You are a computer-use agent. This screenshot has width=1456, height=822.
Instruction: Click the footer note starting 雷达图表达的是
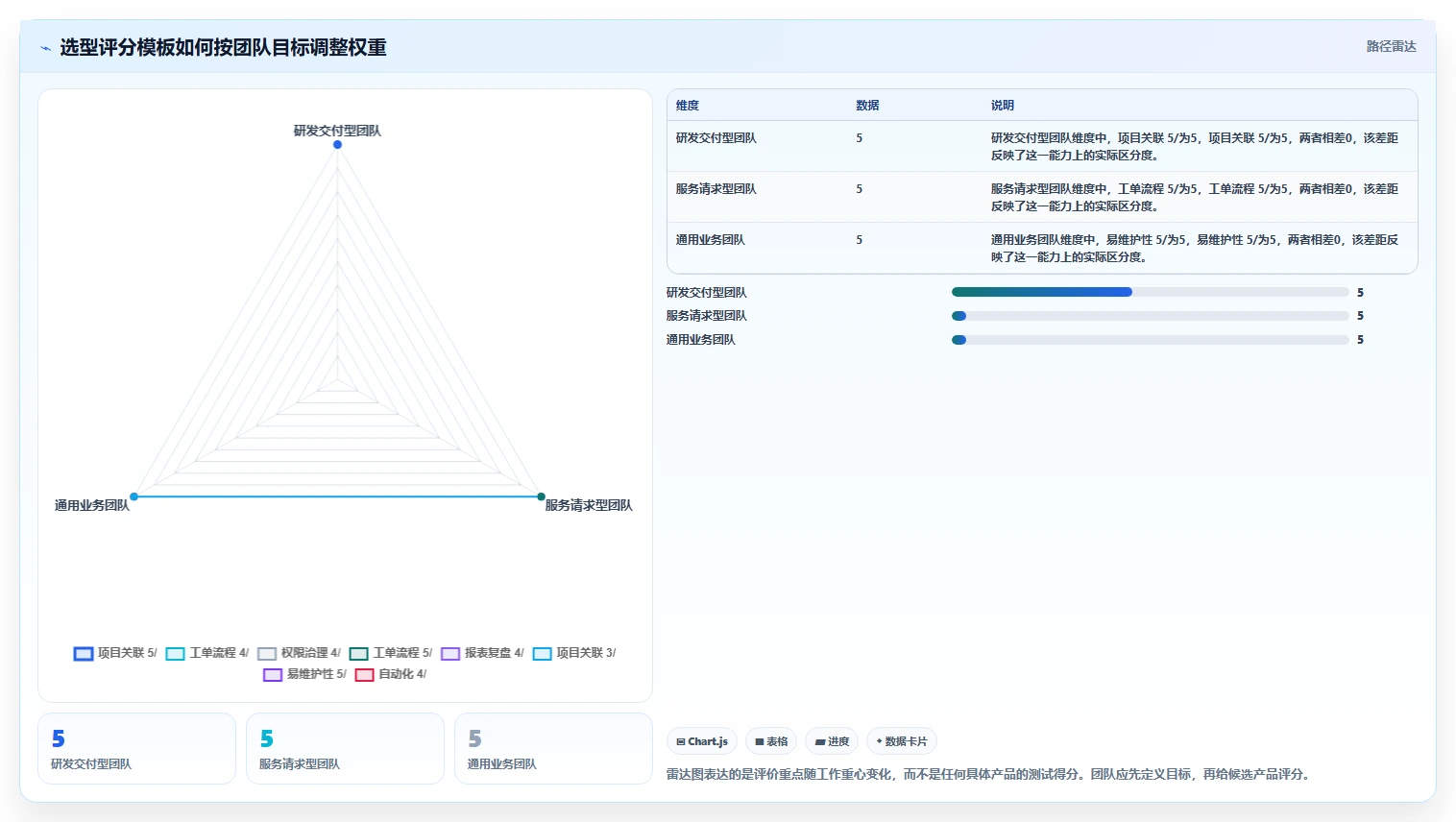(x=988, y=774)
